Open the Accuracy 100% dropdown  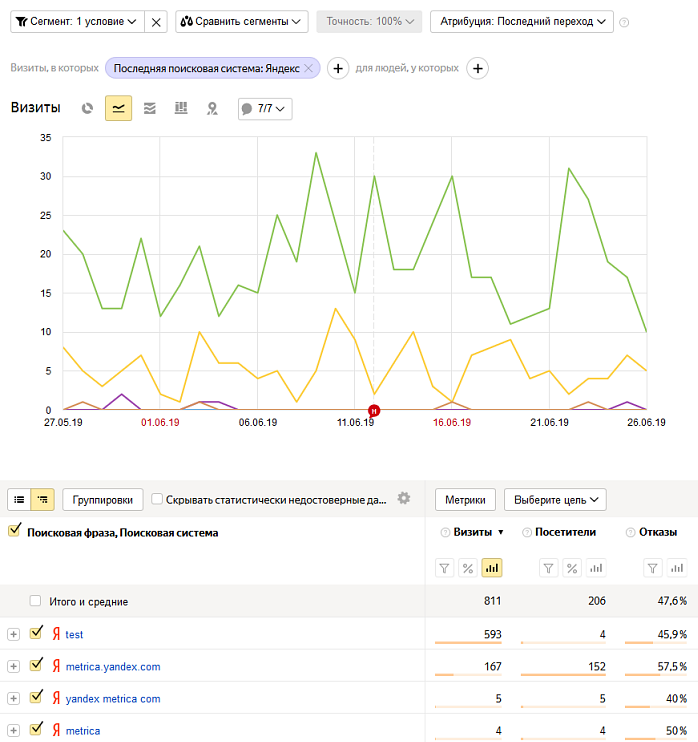369,22
